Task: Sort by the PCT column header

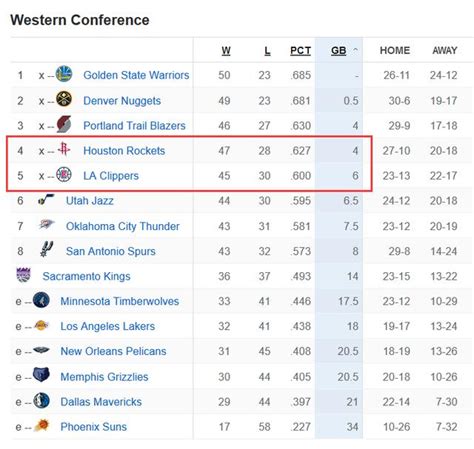Action: click(300, 51)
